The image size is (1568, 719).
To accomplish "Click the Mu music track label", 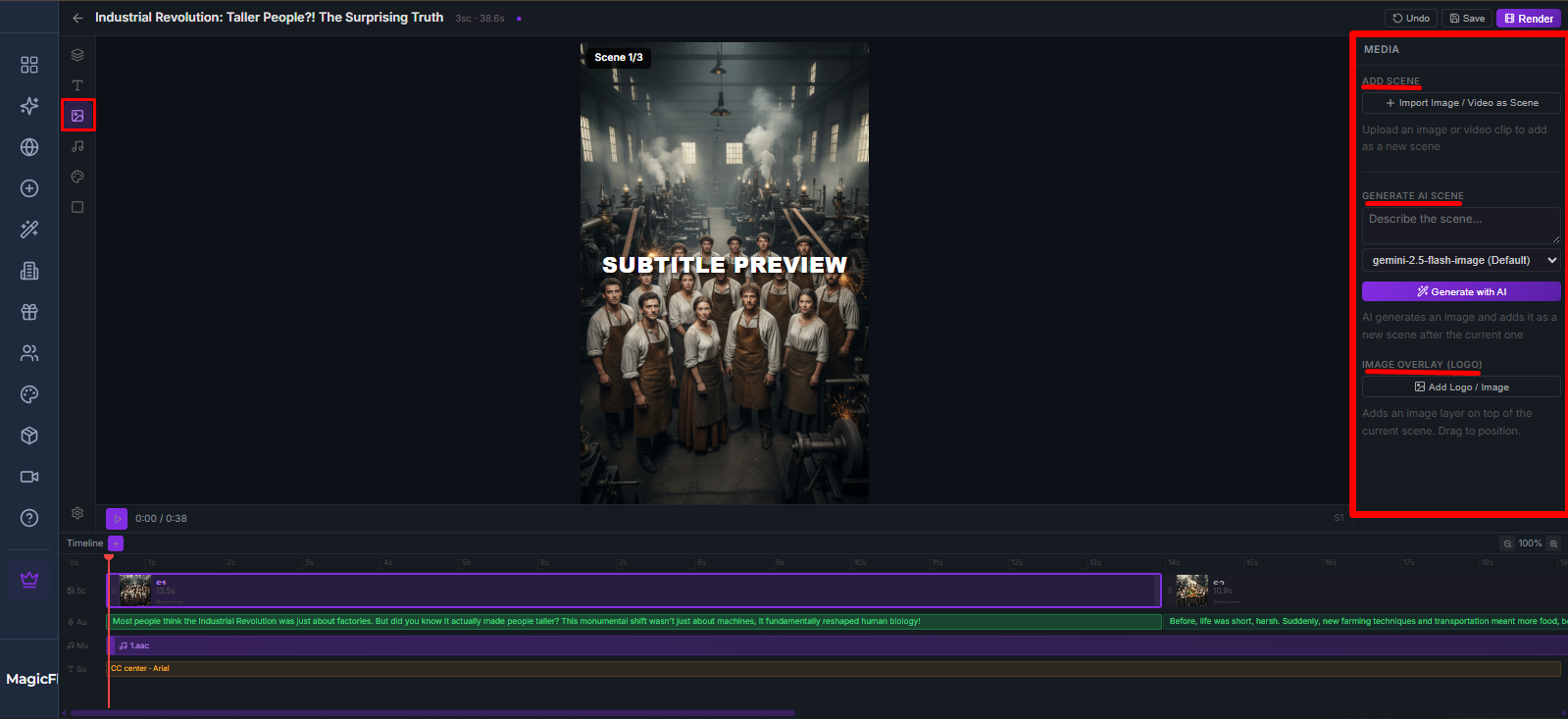I will (x=77, y=645).
